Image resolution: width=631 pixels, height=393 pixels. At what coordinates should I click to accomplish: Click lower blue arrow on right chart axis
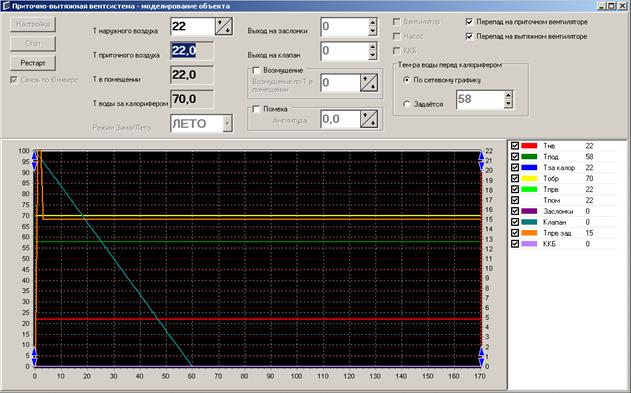coord(481,357)
